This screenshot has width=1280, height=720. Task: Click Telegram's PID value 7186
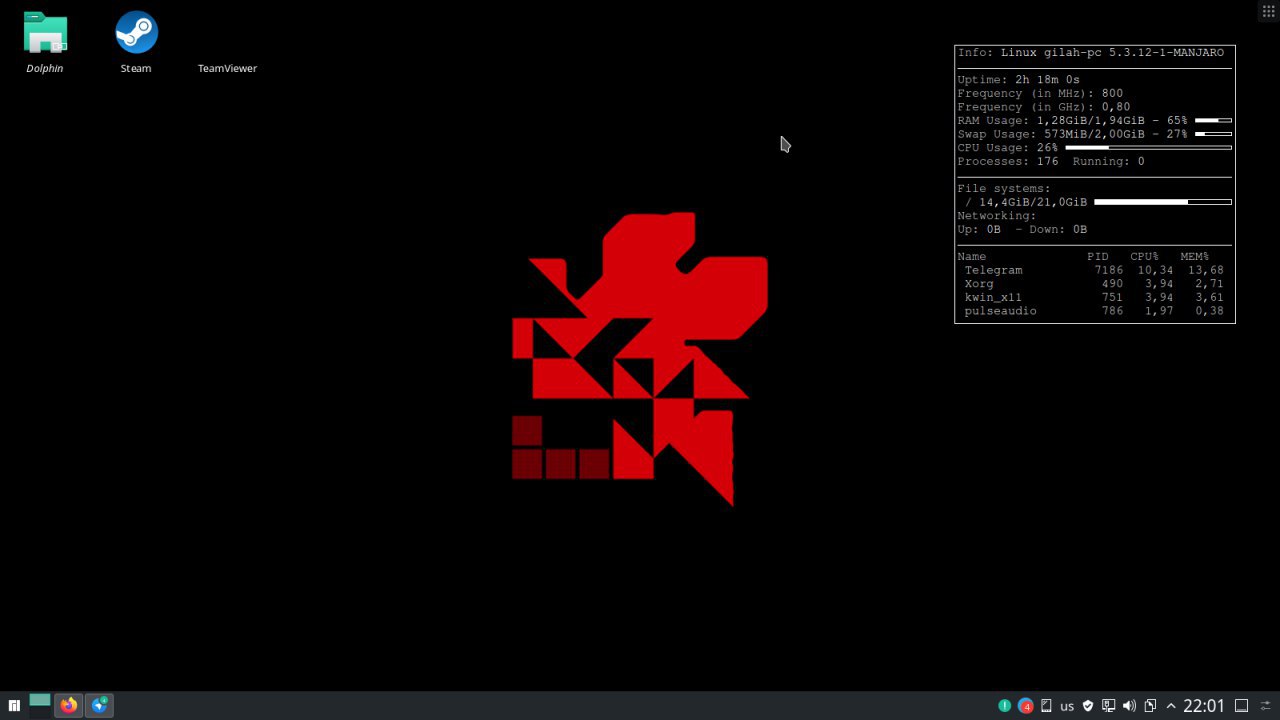pyautogui.click(x=1109, y=270)
